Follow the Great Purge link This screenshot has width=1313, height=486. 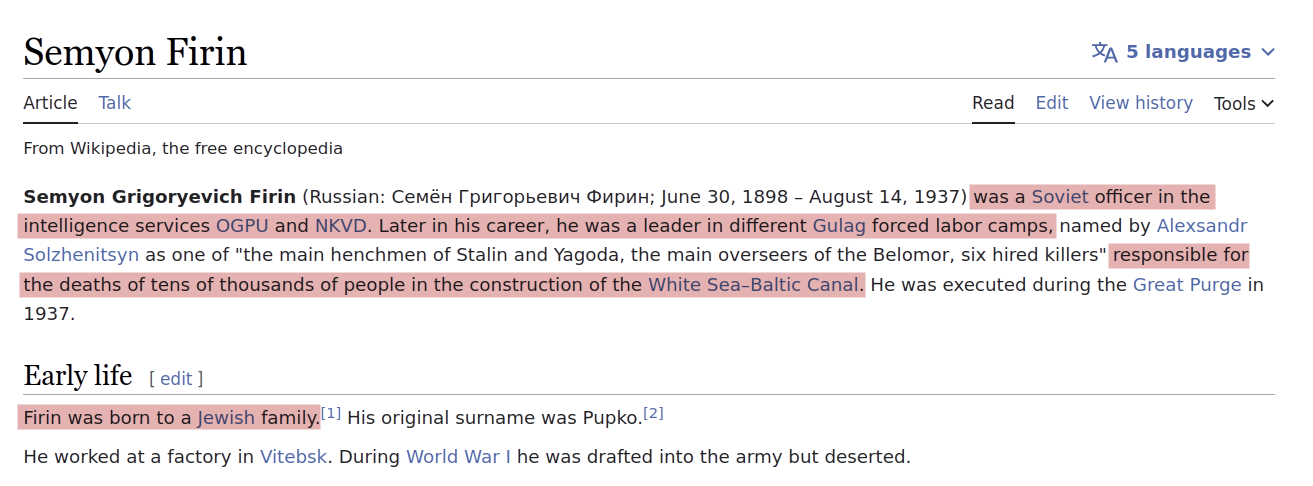pos(1187,284)
